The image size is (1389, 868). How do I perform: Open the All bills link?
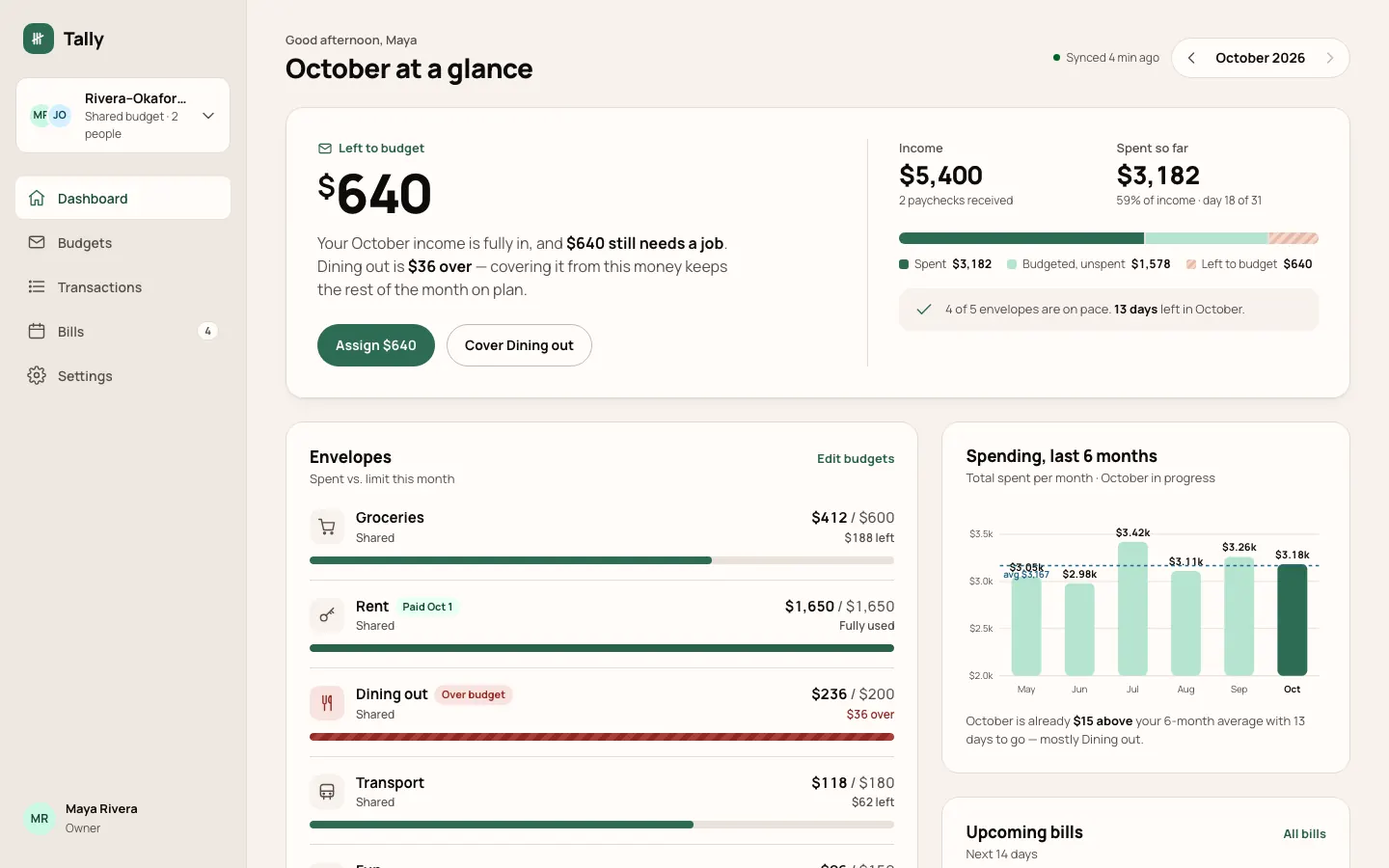coord(1304,834)
